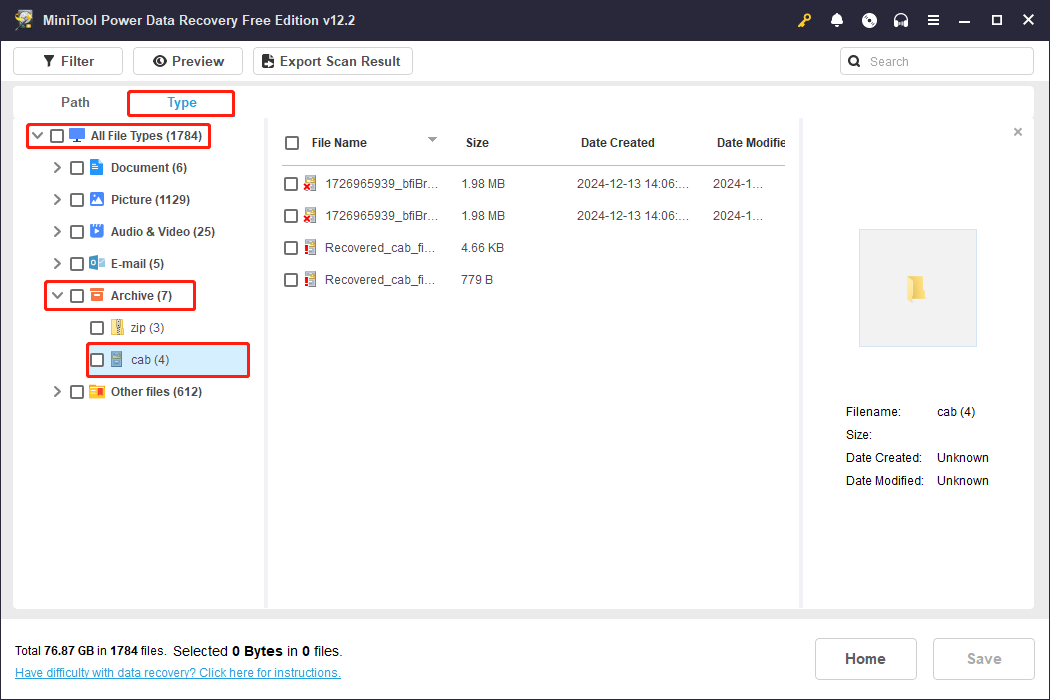Sort by the Date Modified column
This screenshot has width=1050, height=700.
point(751,143)
